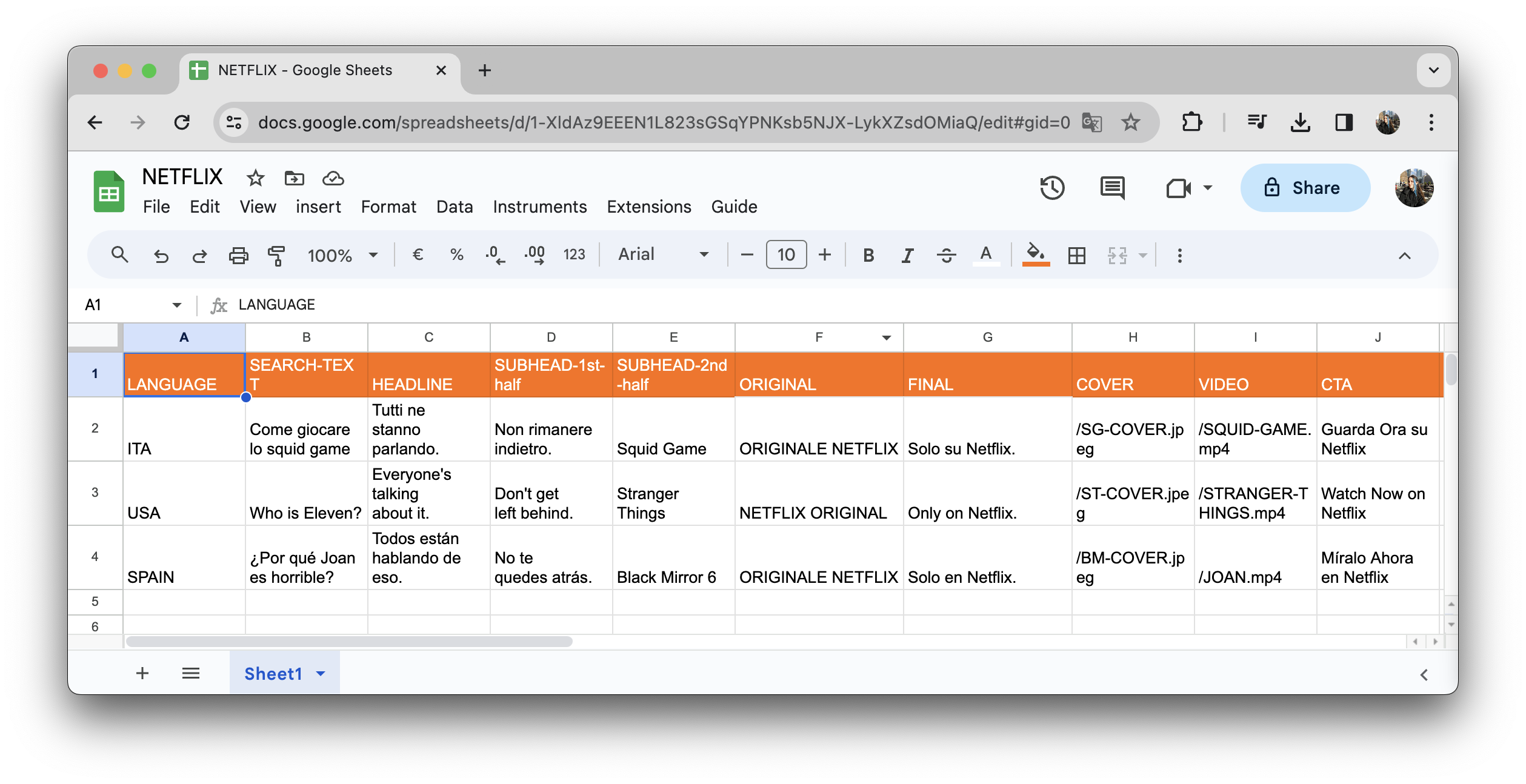Open the 100% zoom dropdown

point(342,256)
